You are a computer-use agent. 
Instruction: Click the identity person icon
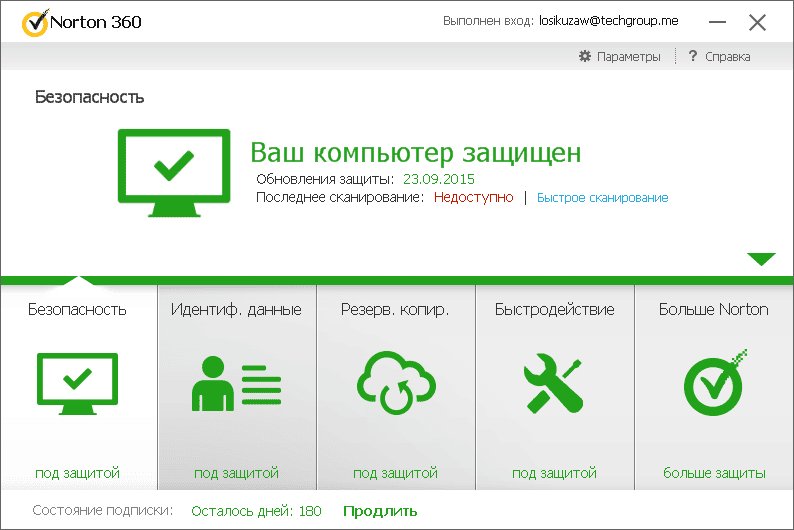pyautogui.click(x=236, y=383)
